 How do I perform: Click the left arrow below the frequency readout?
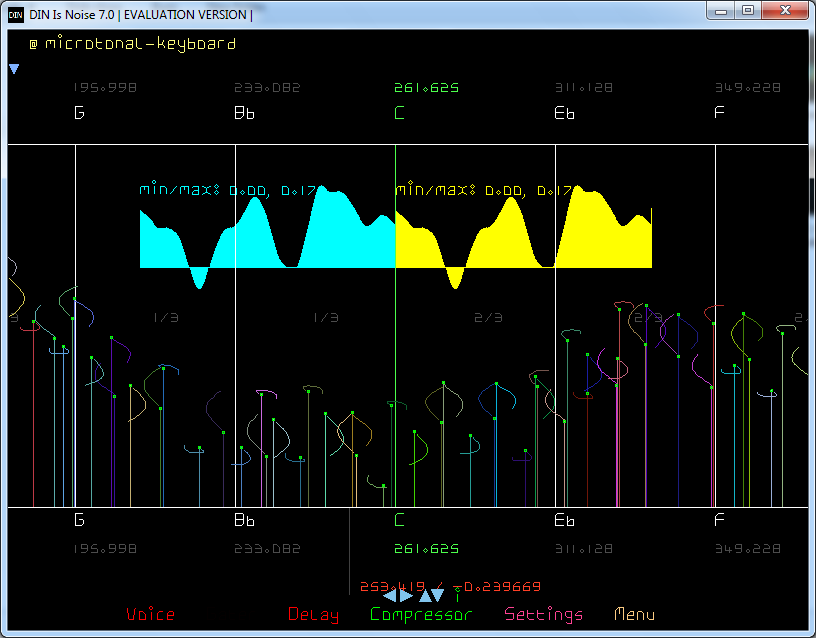click(389, 596)
